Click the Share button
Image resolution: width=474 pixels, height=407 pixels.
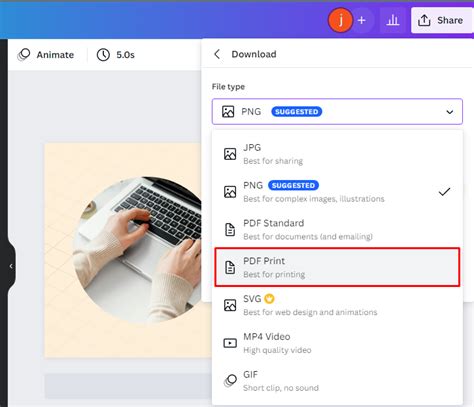coord(442,20)
